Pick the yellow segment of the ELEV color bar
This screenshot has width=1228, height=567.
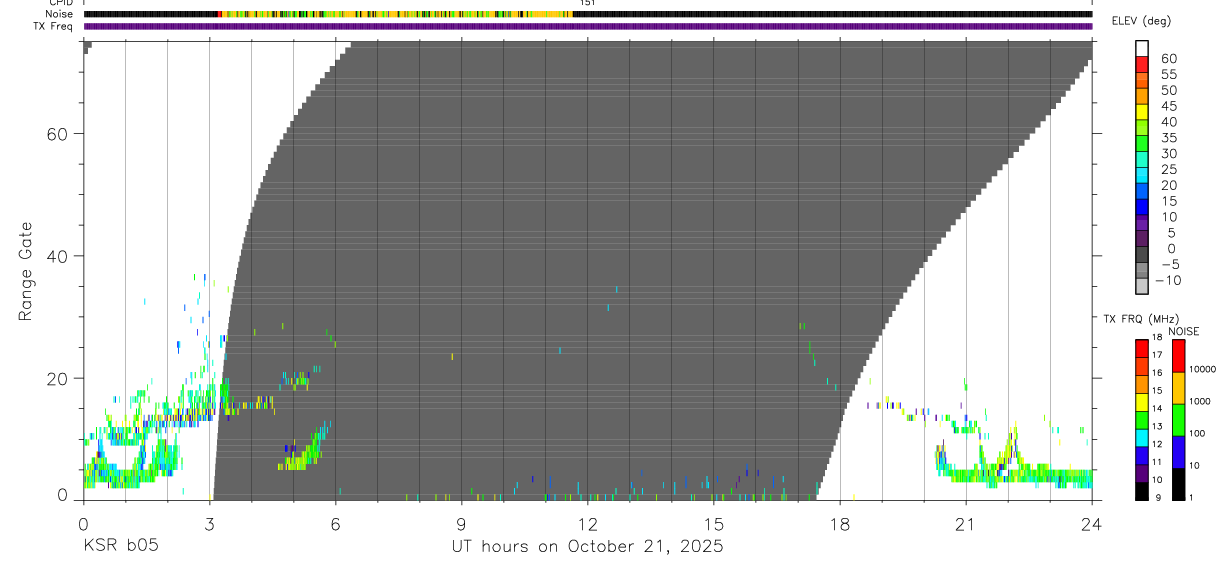click(x=1142, y=112)
